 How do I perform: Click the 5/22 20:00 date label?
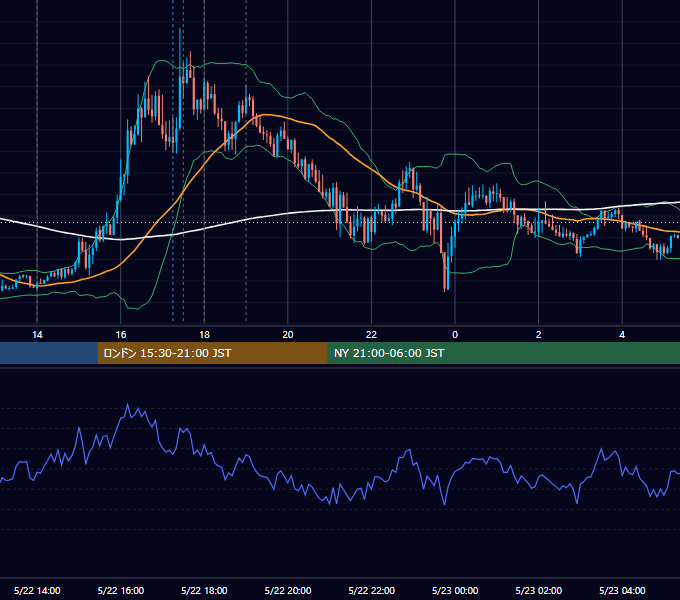pos(288,590)
